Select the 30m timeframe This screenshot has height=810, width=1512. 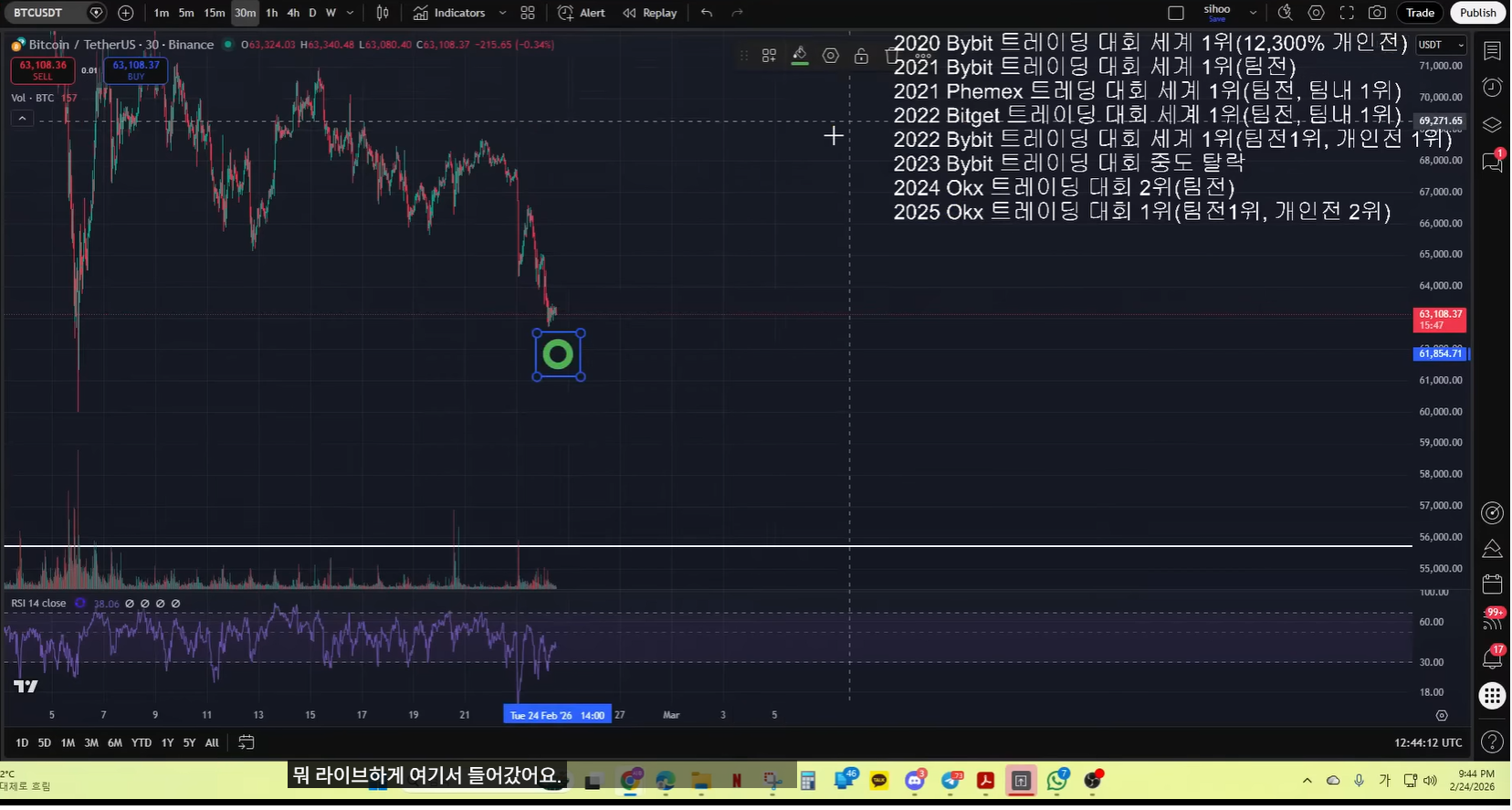click(x=245, y=13)
